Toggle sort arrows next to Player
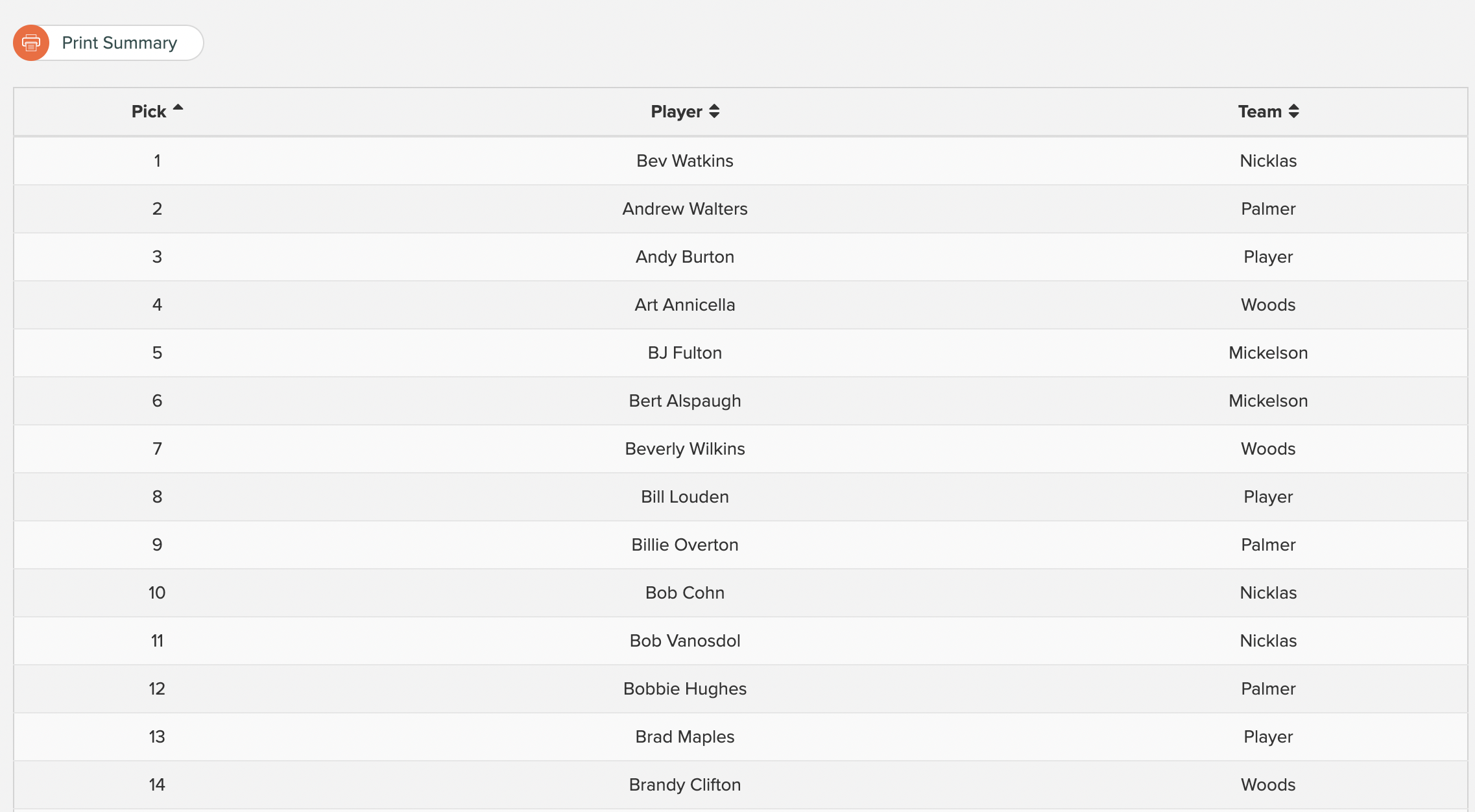Screen dimensions: 1475x812 coord(714,112)
